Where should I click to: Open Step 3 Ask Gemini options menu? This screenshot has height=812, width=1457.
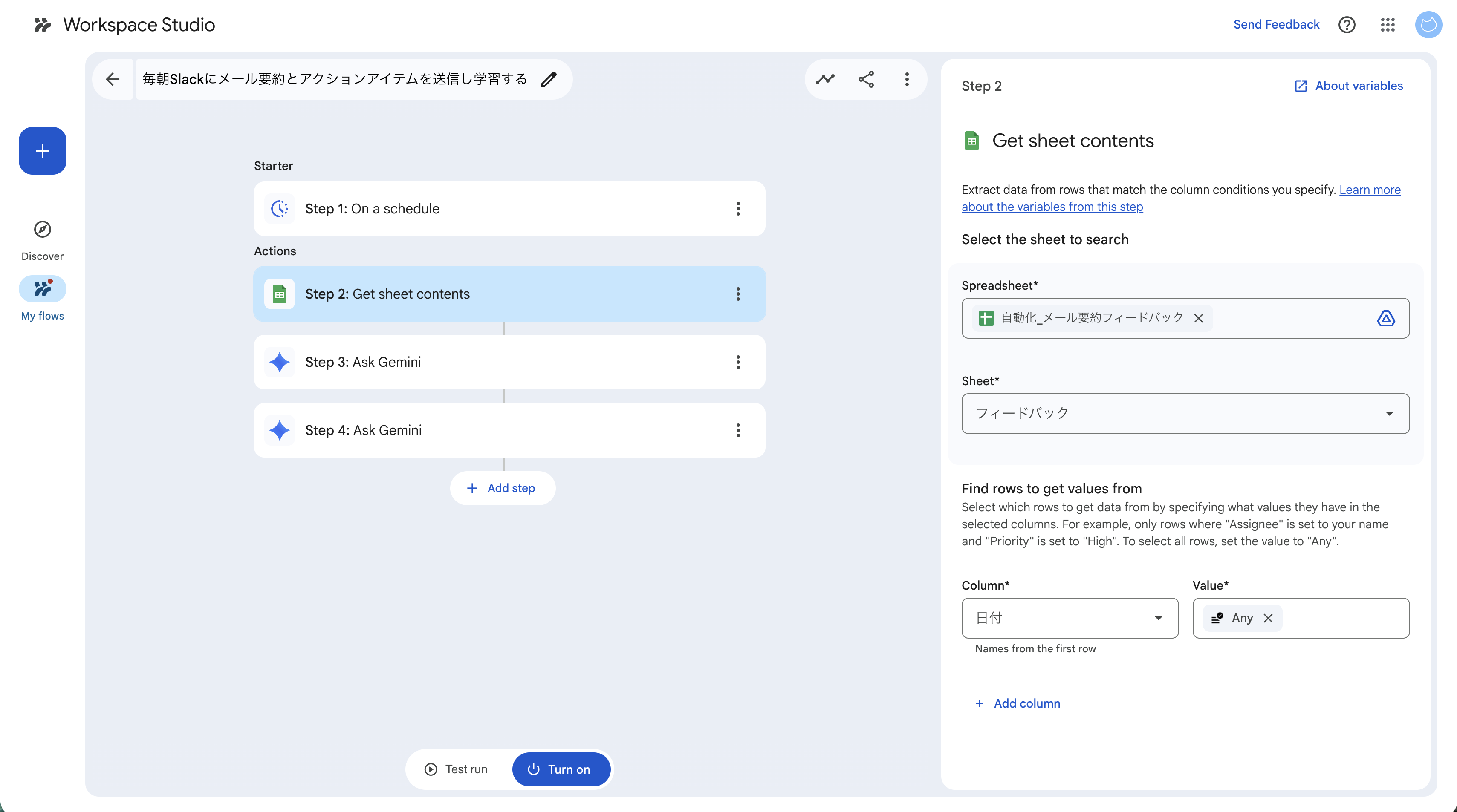click(x=738, y=362)
